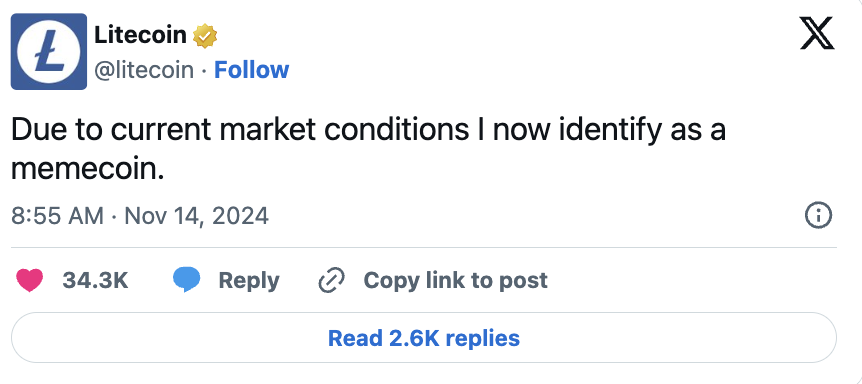The height and width of the screenshot is (384, 862).
Task: Select Copy link to post
Action: [456, 281]
